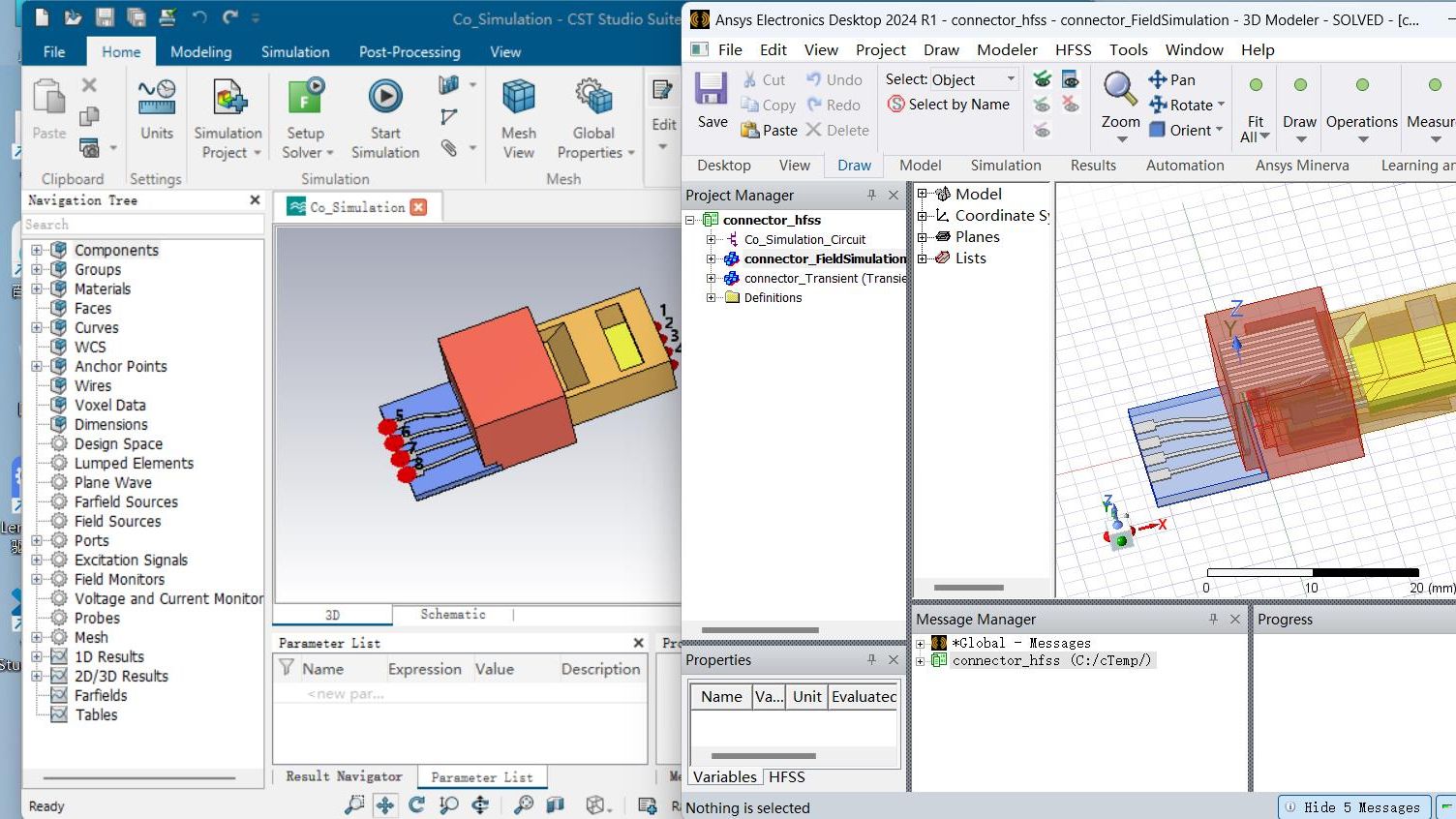Expand the 1D Results tree node

coord(37,656)
